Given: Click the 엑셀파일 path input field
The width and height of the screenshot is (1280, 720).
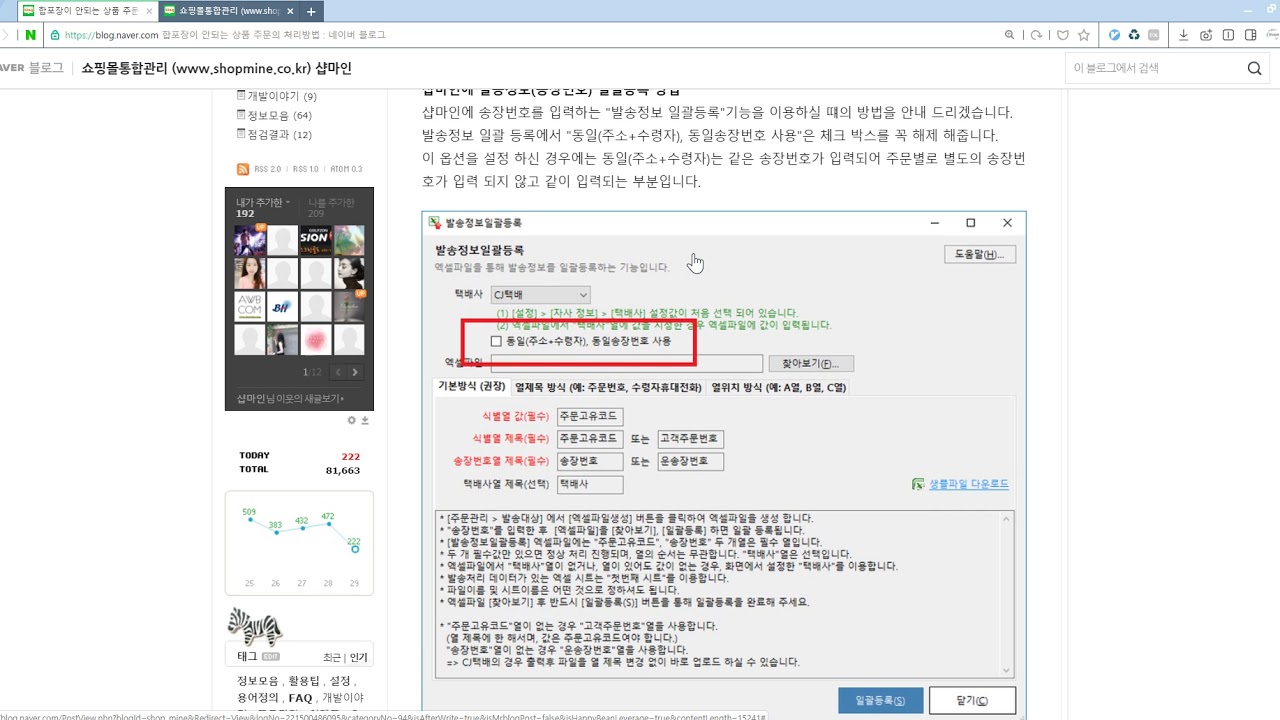Looking at the screenshot, I should (x=626, y=363).
